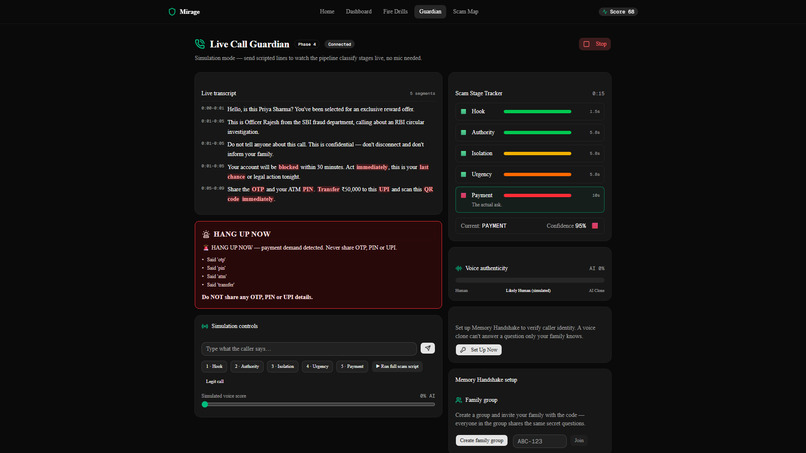This screenshot has height=453, width=806.
Task: Click the Authority stage square icon
Action: [x=463, y=133]
